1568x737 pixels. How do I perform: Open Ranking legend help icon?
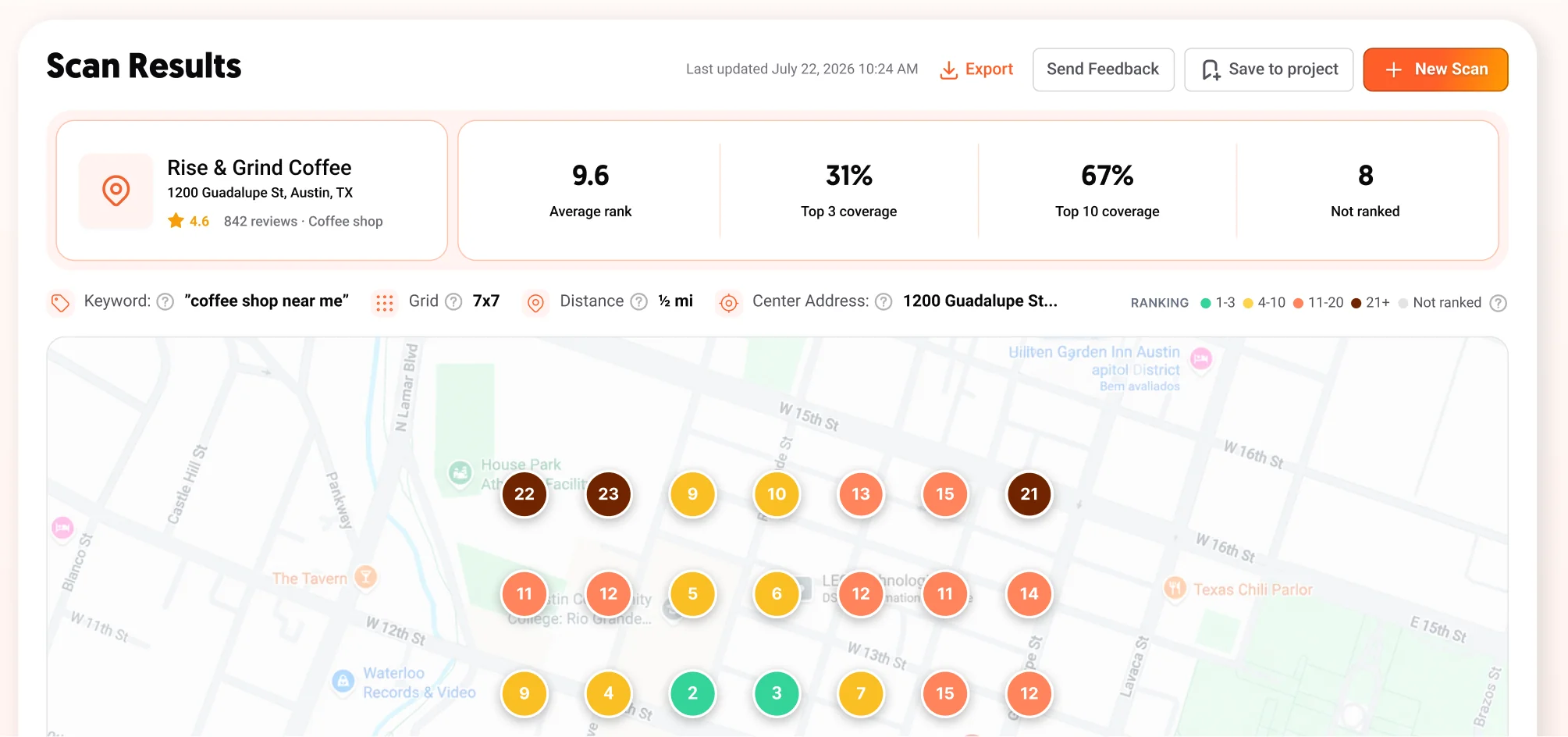(x=1498, y=303)
